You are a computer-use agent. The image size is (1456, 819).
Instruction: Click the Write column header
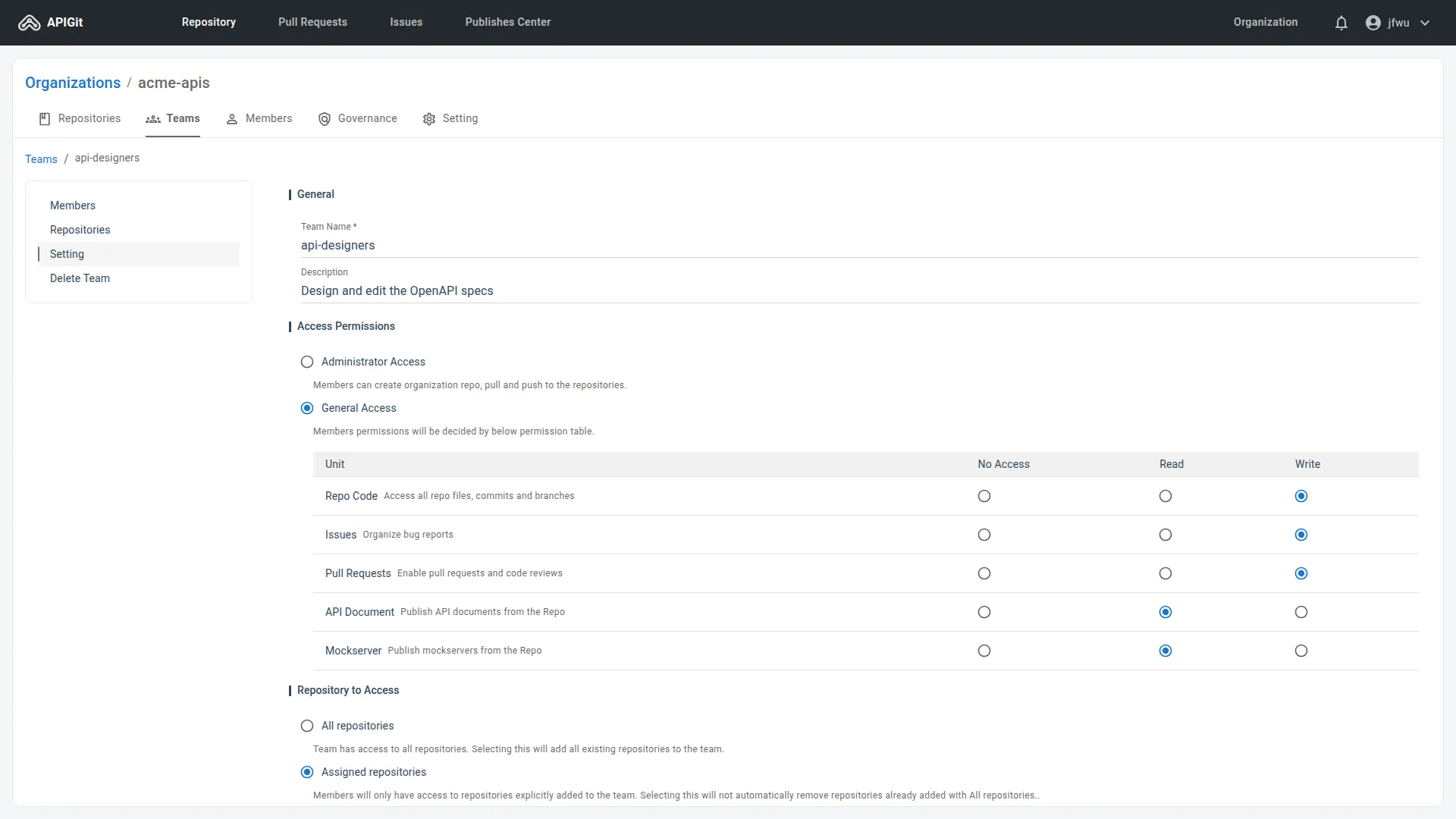point(1307,464)
